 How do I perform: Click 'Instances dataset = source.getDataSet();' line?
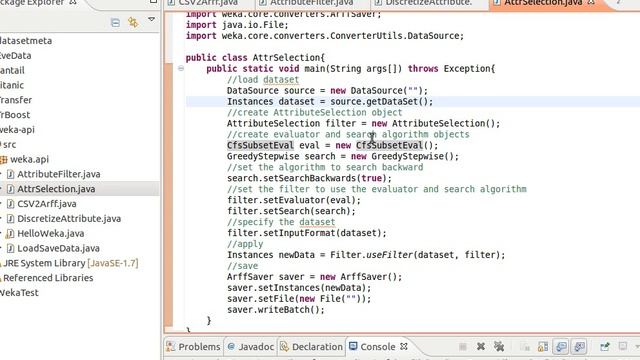(x=330, y=102)
